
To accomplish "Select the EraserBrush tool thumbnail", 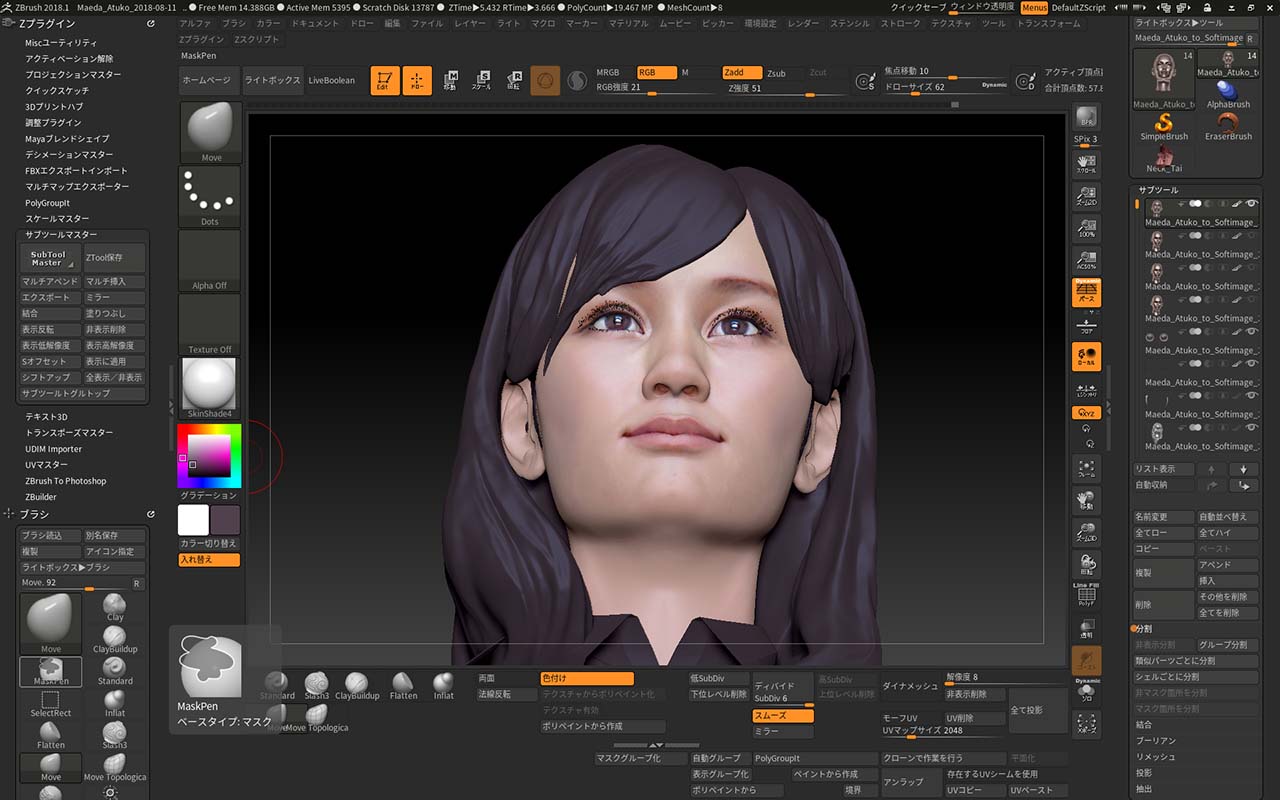I will coord(1228,127).
